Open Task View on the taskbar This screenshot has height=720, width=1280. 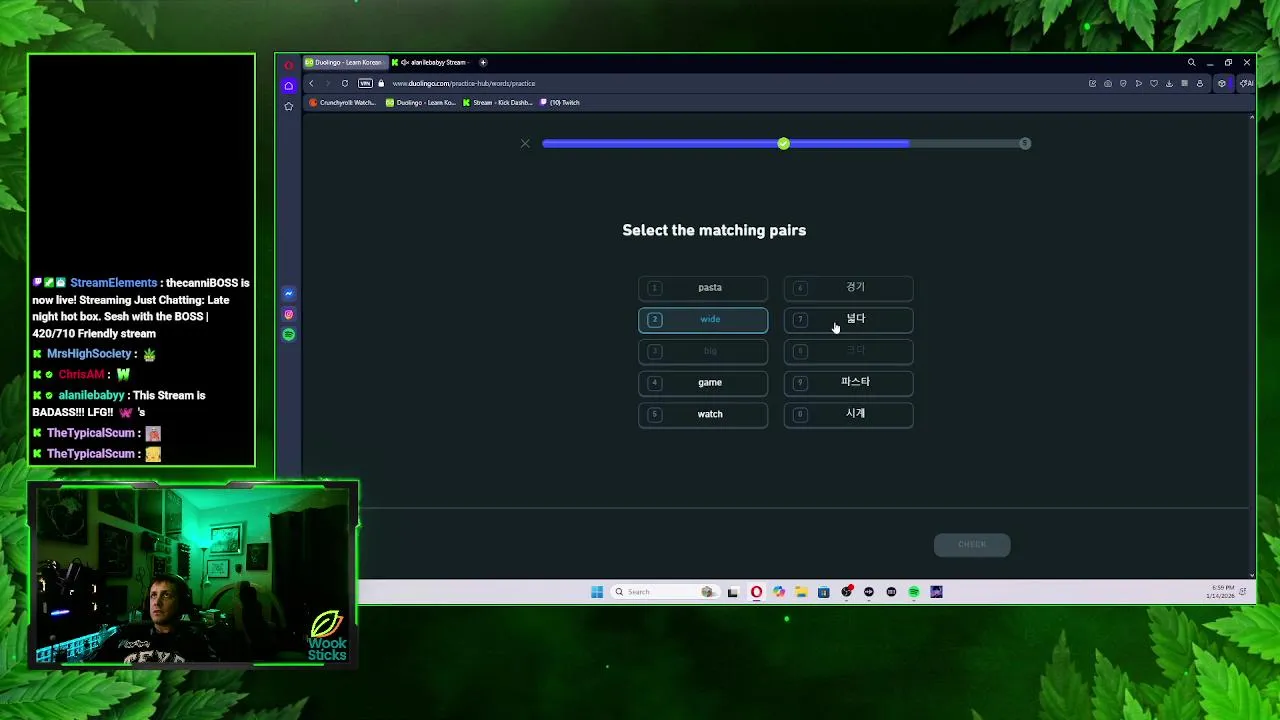[x=733, y=592]
